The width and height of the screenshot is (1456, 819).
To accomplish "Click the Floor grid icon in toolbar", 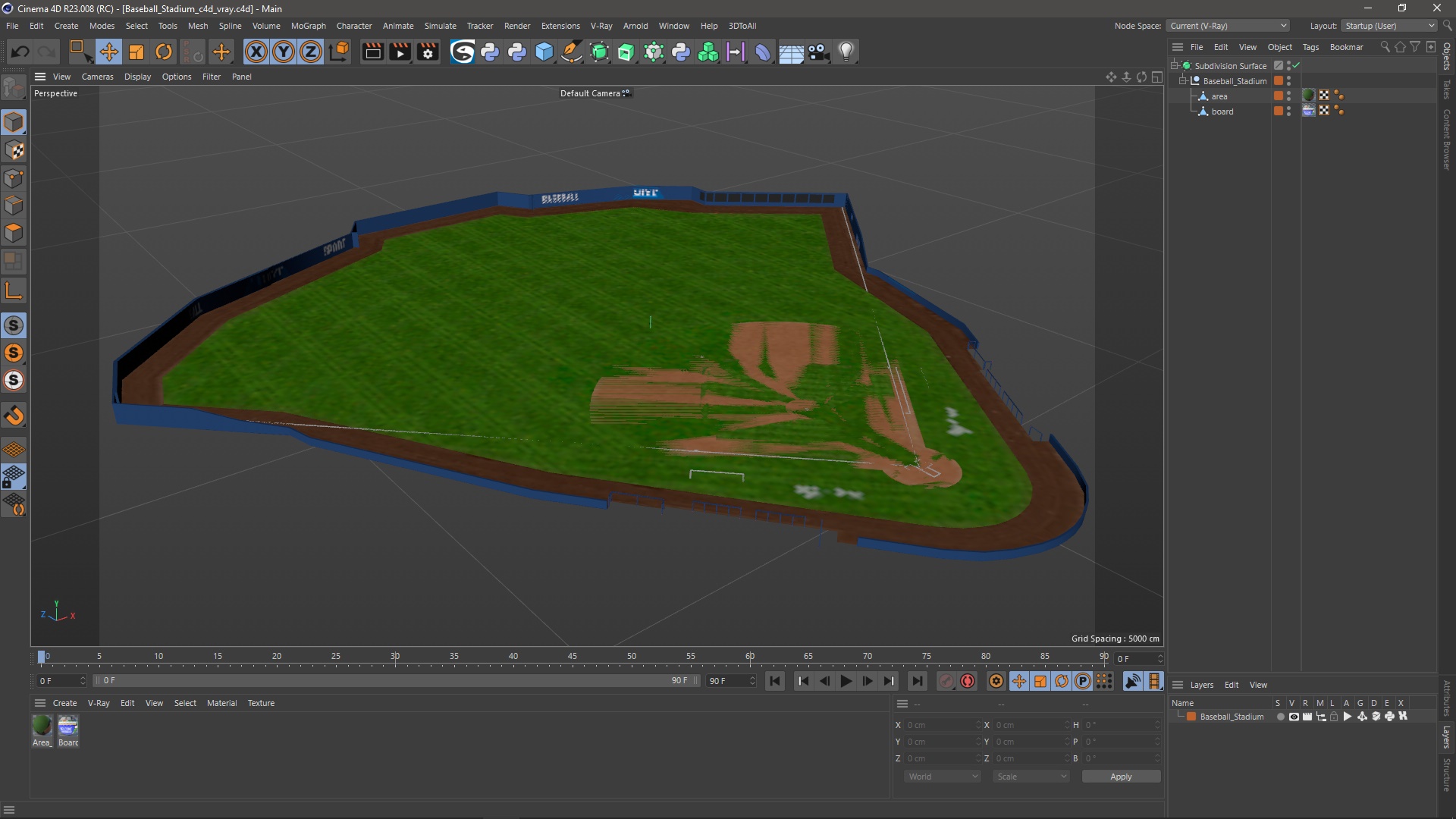I will click(x=791, y=52).
